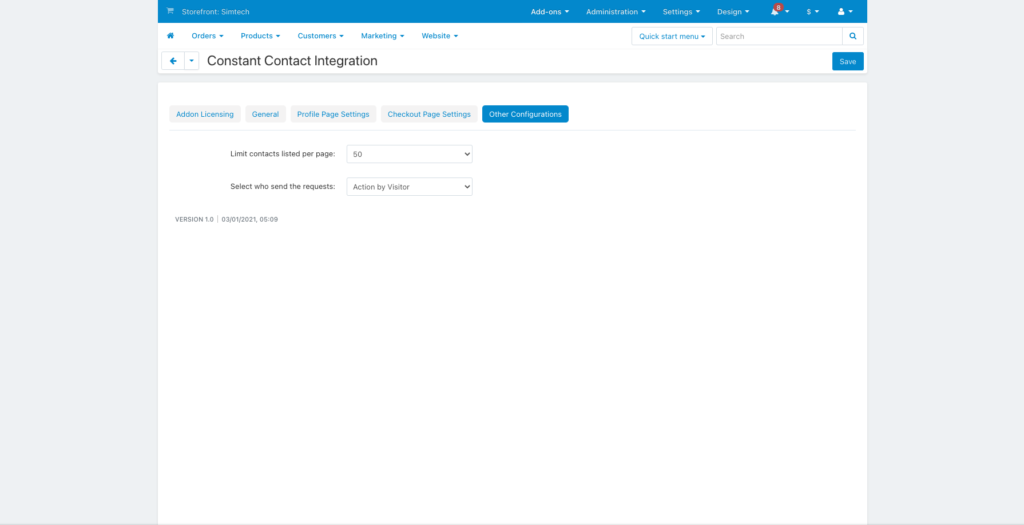The width and height of the screenshot is (1024, 525).
Task: Click the home icon in navigation bar
Action: 170,36
